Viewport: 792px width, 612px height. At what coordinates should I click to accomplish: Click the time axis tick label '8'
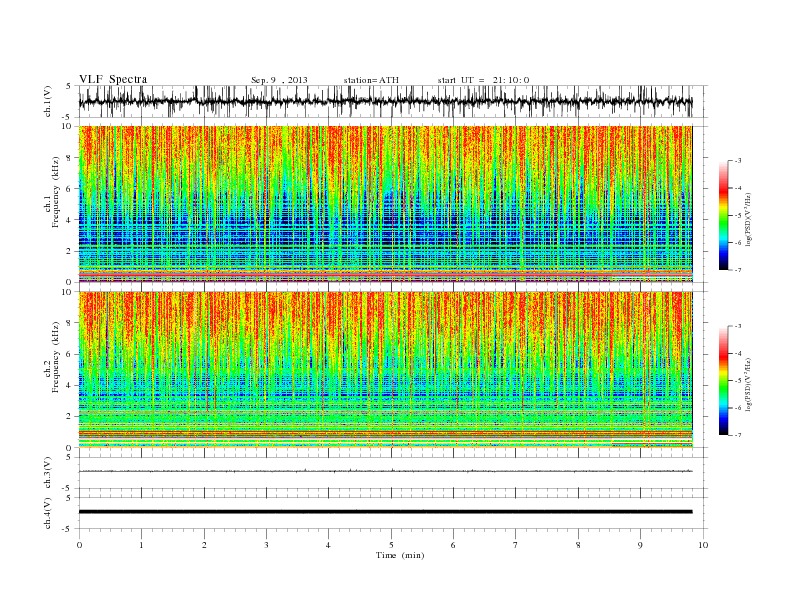pyautogui.click(x=578, y=545)
